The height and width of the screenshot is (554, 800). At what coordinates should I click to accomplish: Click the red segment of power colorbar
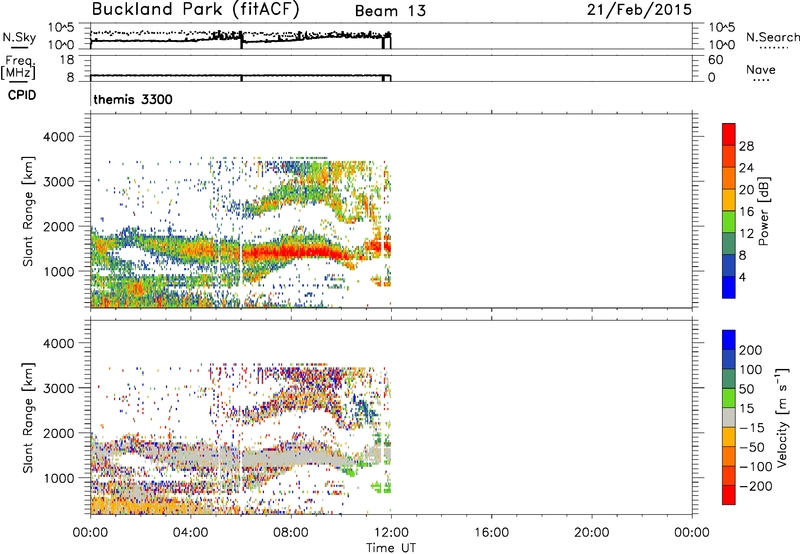[729, 134]
